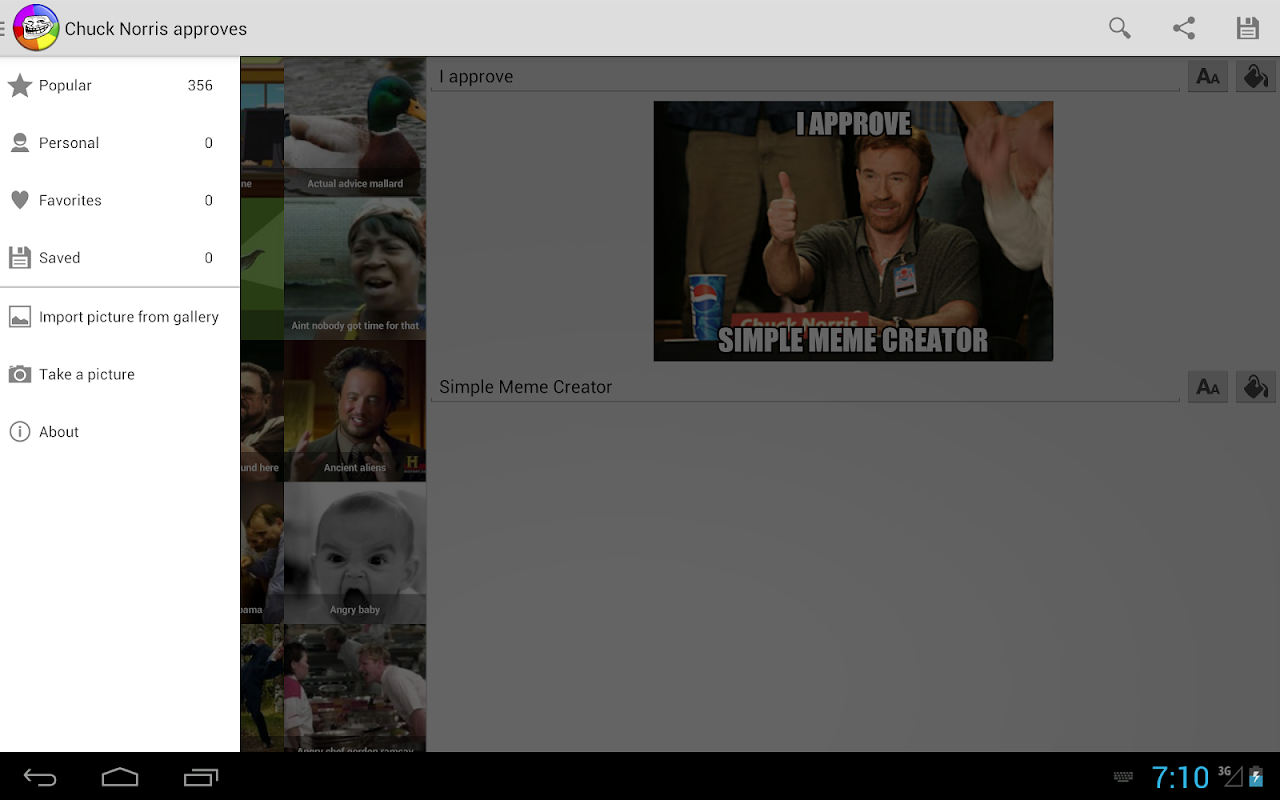The width and height of the screenshot is (1280, 800).
Task: Tap the Saved floppy disk icon
Action: click(x=20, y=258)
